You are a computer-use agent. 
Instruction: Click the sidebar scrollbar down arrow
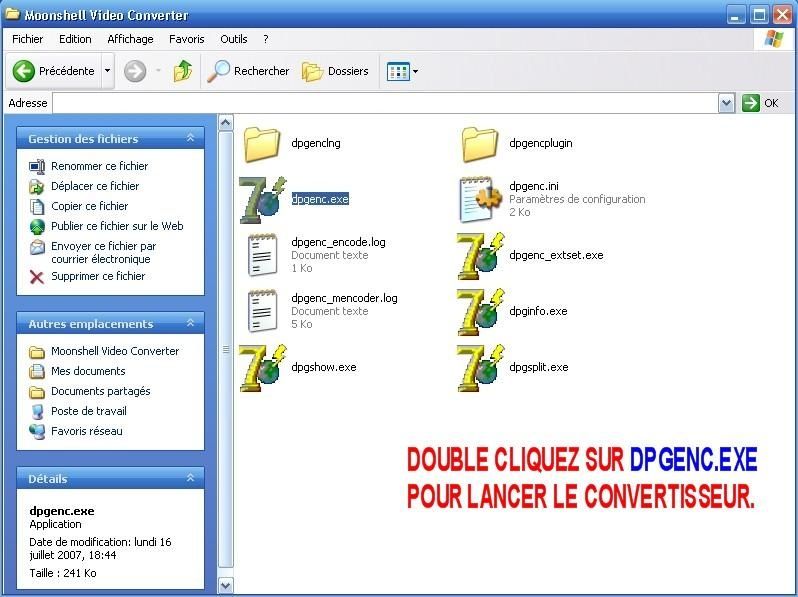pos(225,585)
